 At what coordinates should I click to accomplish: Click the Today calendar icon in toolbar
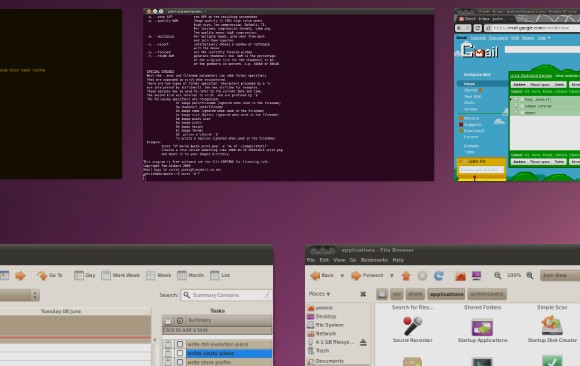click(4, 275)
